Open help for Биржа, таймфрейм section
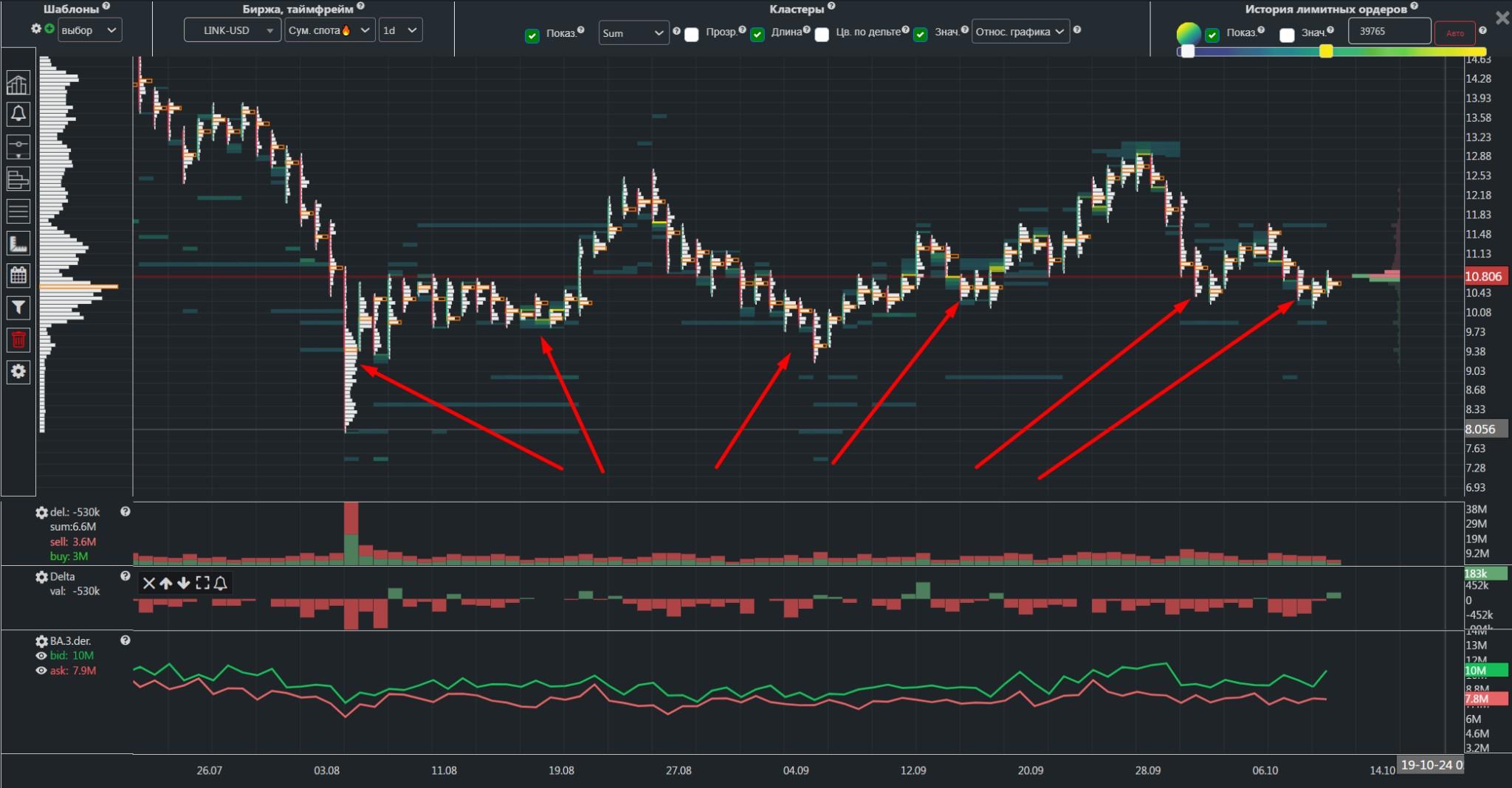The width and height of the screenshot is (1512, 788). [x=360, y=6]
